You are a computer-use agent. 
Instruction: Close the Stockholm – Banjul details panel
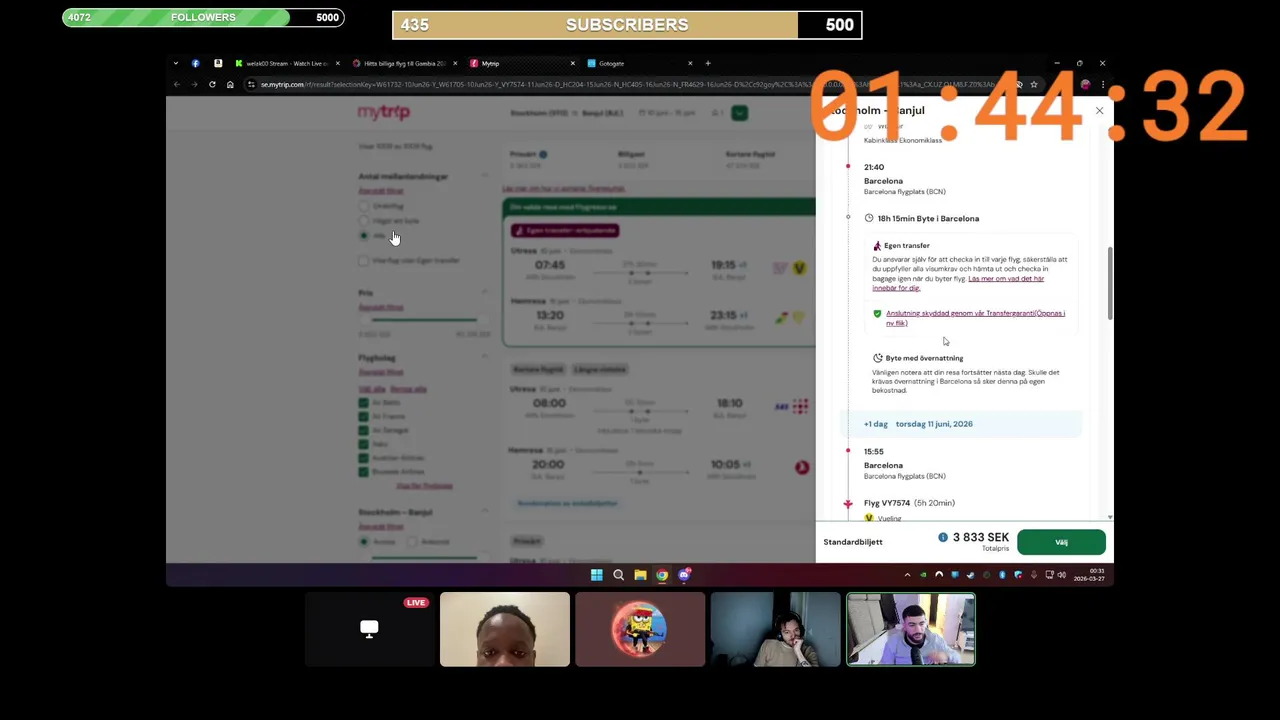pyautogui.click(x=1099, y=110)
